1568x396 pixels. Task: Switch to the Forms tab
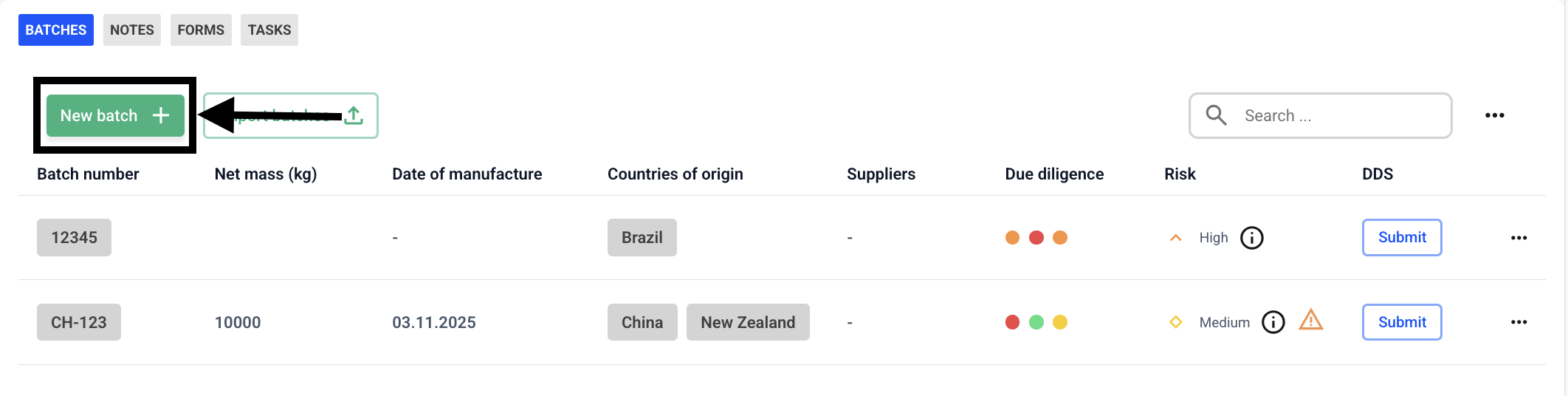click(201, 30)
